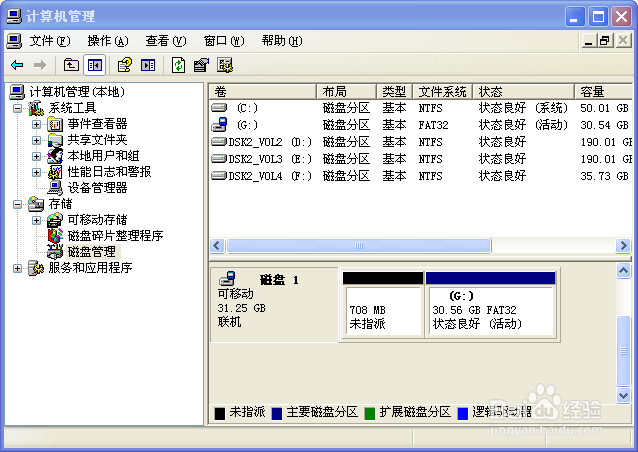Expand the 本地用户和组 node
This screenshot has width=638, height=452.
(x=36, y=156)
